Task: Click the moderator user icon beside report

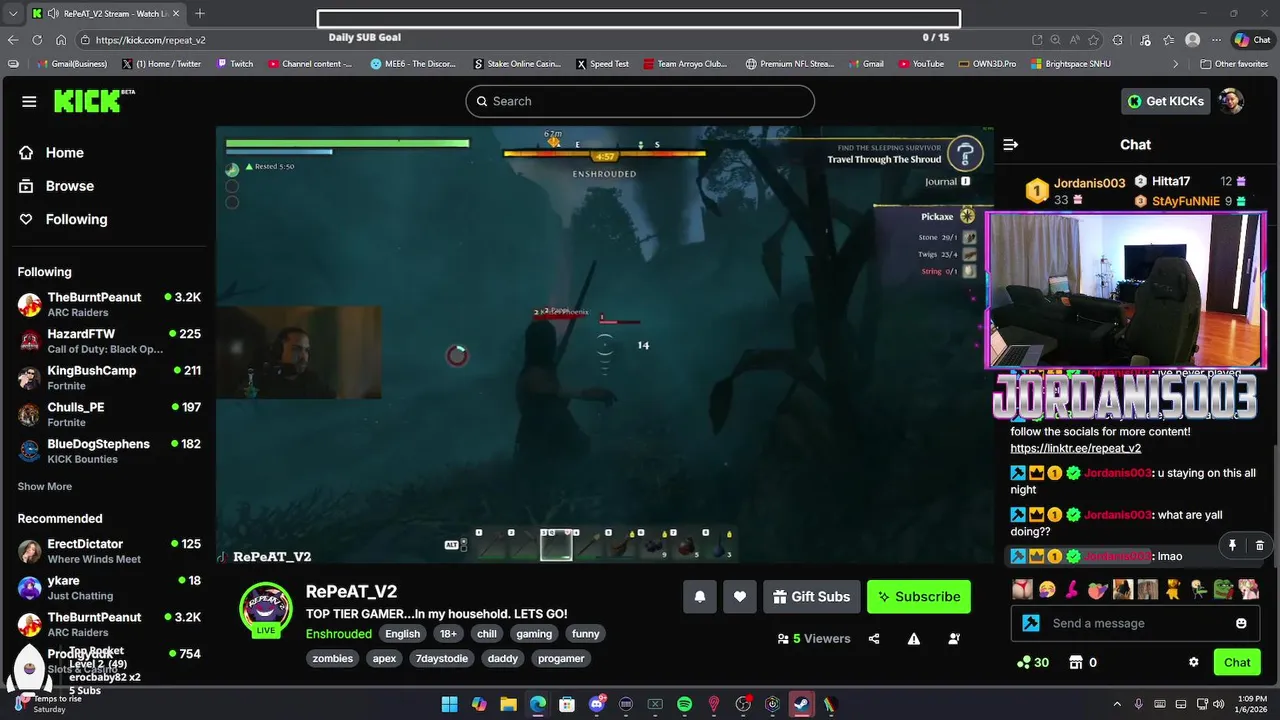Action: pyautogui.click(x=954, y=639)
